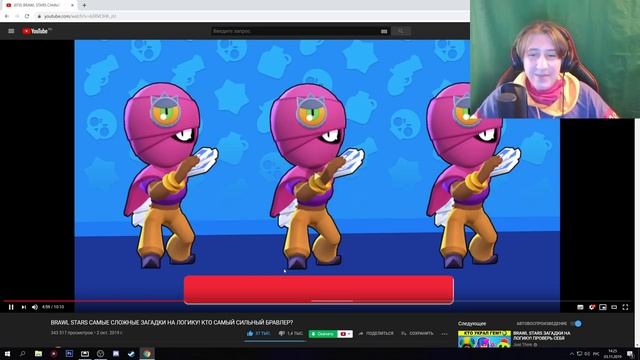The width and height of the screenshot is (640, 360).
Task: Save the video via СОХРАНИТЬ
Action: [x=417, y=333]
